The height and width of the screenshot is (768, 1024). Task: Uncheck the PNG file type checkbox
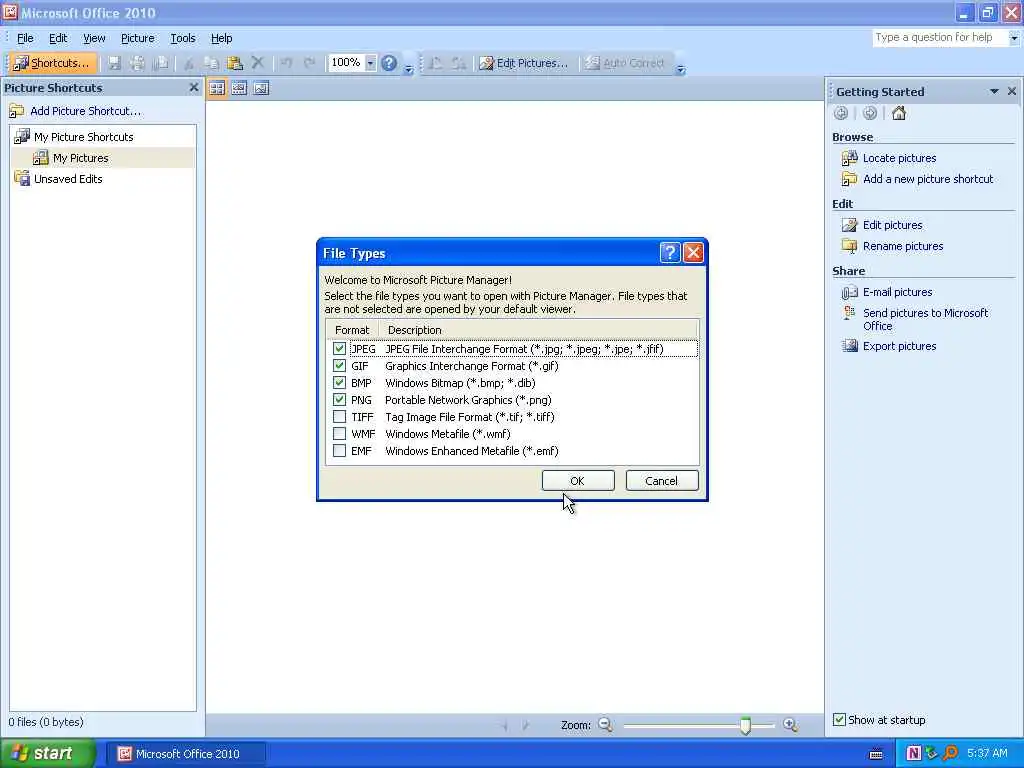click(339, 400)
